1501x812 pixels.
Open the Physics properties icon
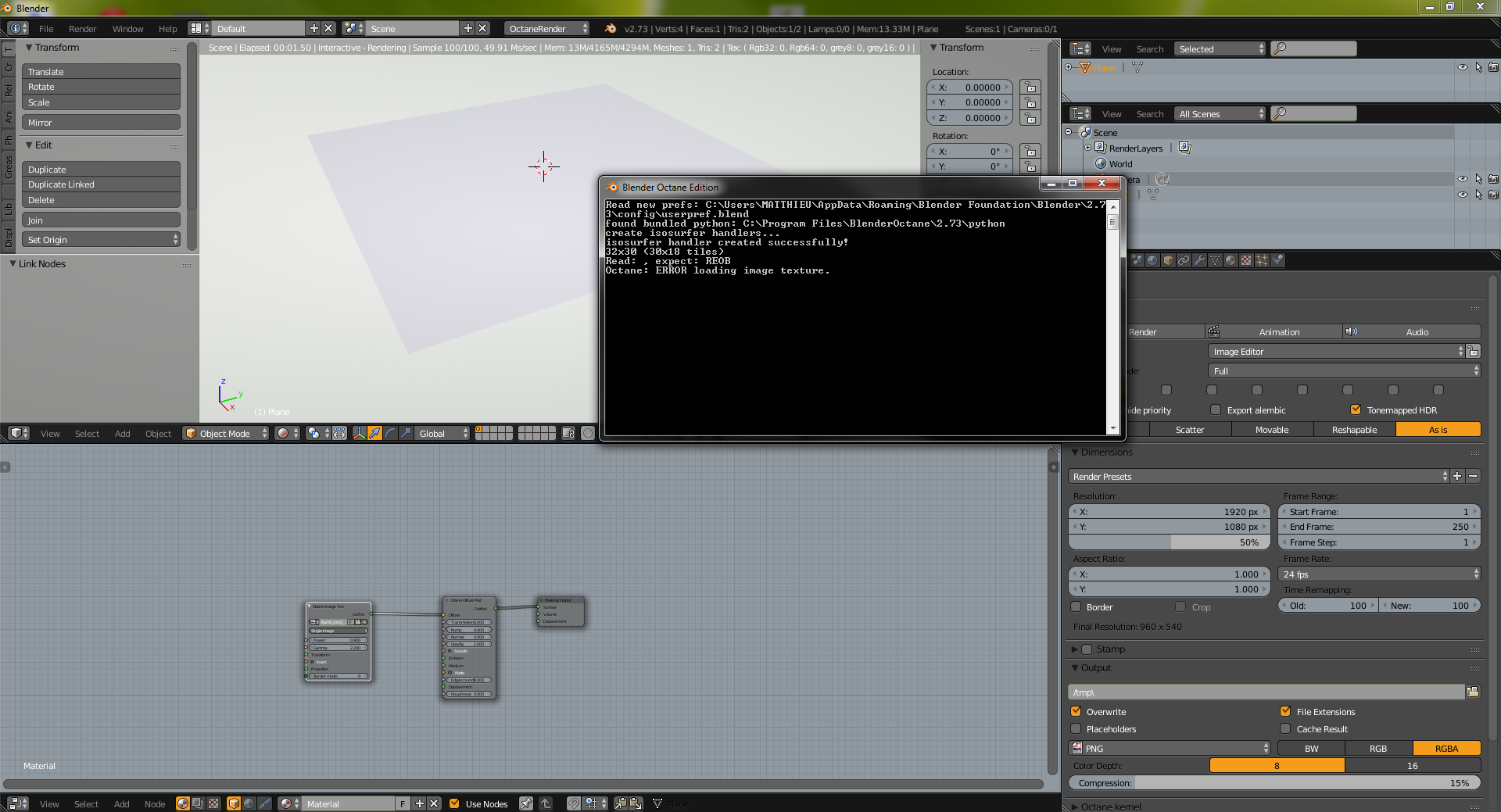[x=1277, y=260]
